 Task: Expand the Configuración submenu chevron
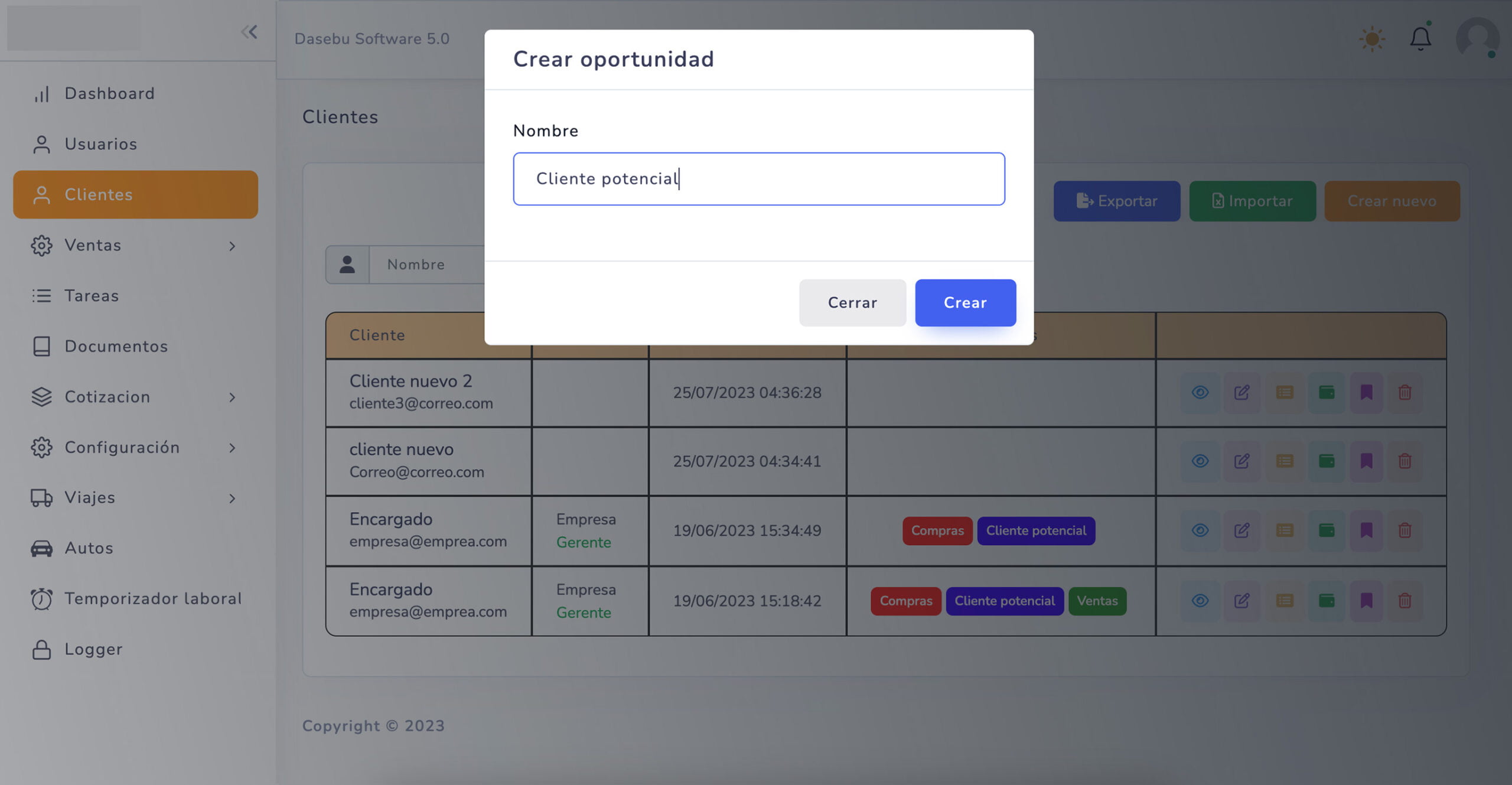pos(232,448)
